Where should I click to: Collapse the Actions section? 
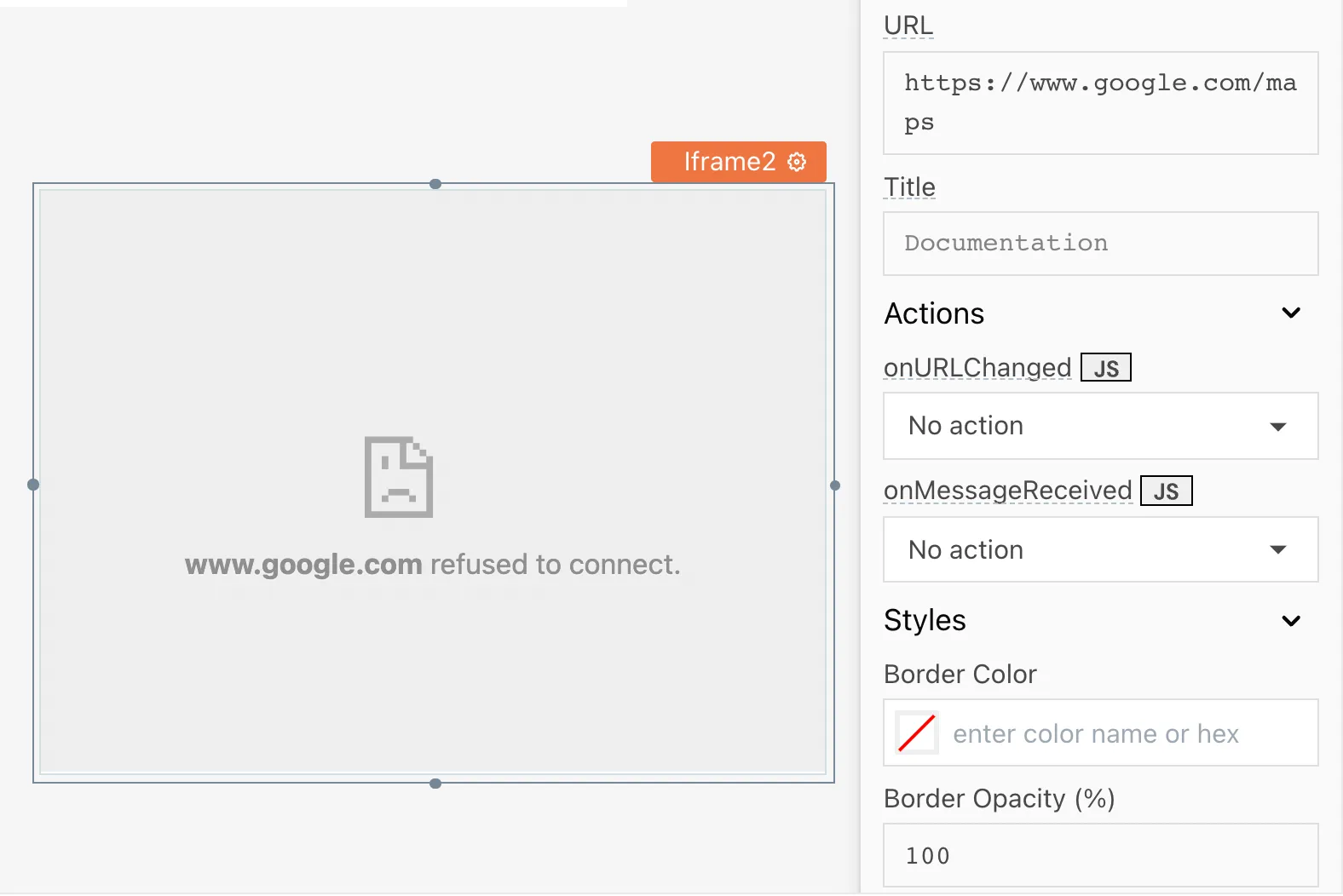1291,313
